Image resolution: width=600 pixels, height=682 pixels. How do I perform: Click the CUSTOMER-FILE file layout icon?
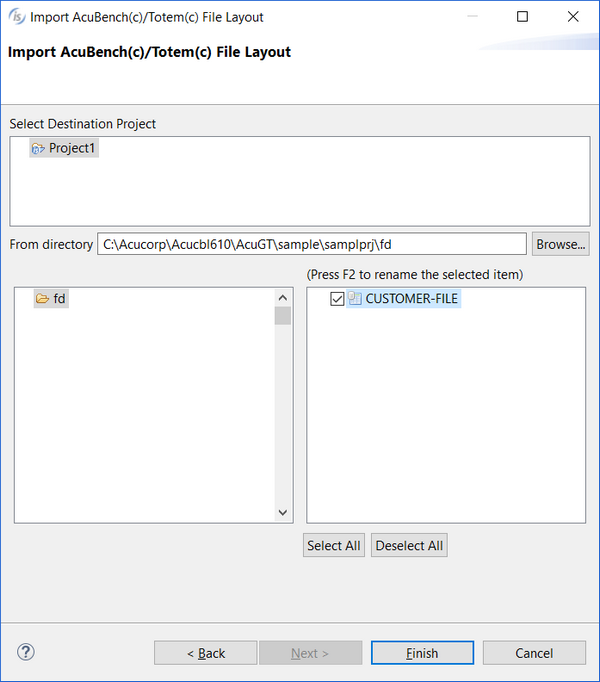(355, 298)
